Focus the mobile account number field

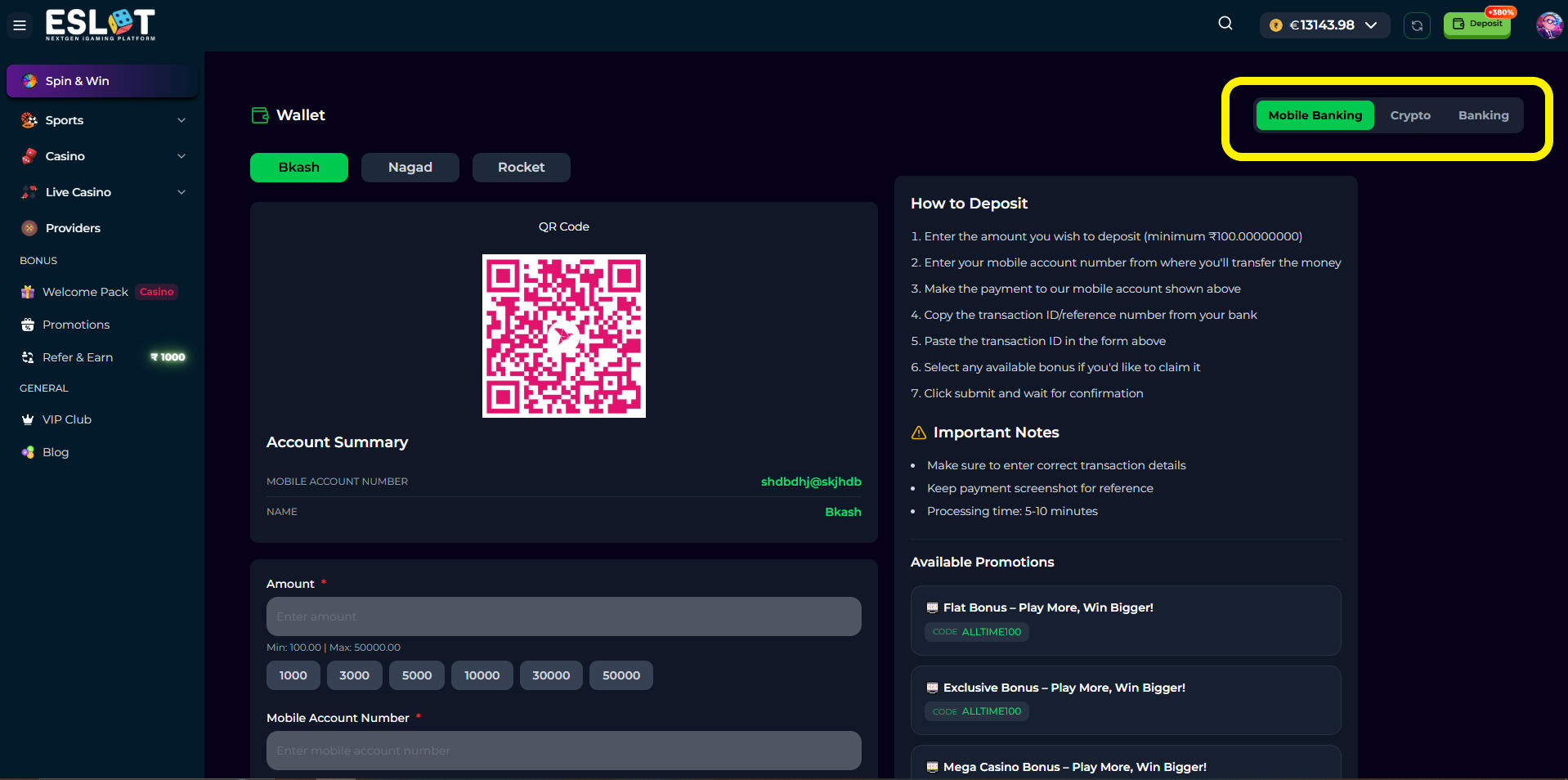[564, 751]
